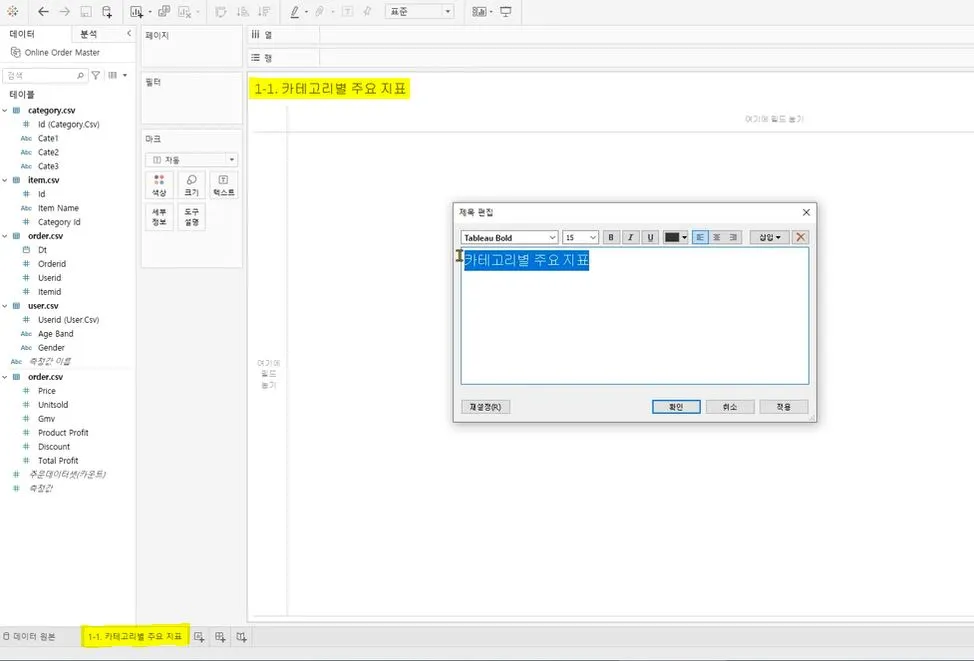Select the Gmv measure field
This screenshot has width=974, height=661.
point(46,419)
